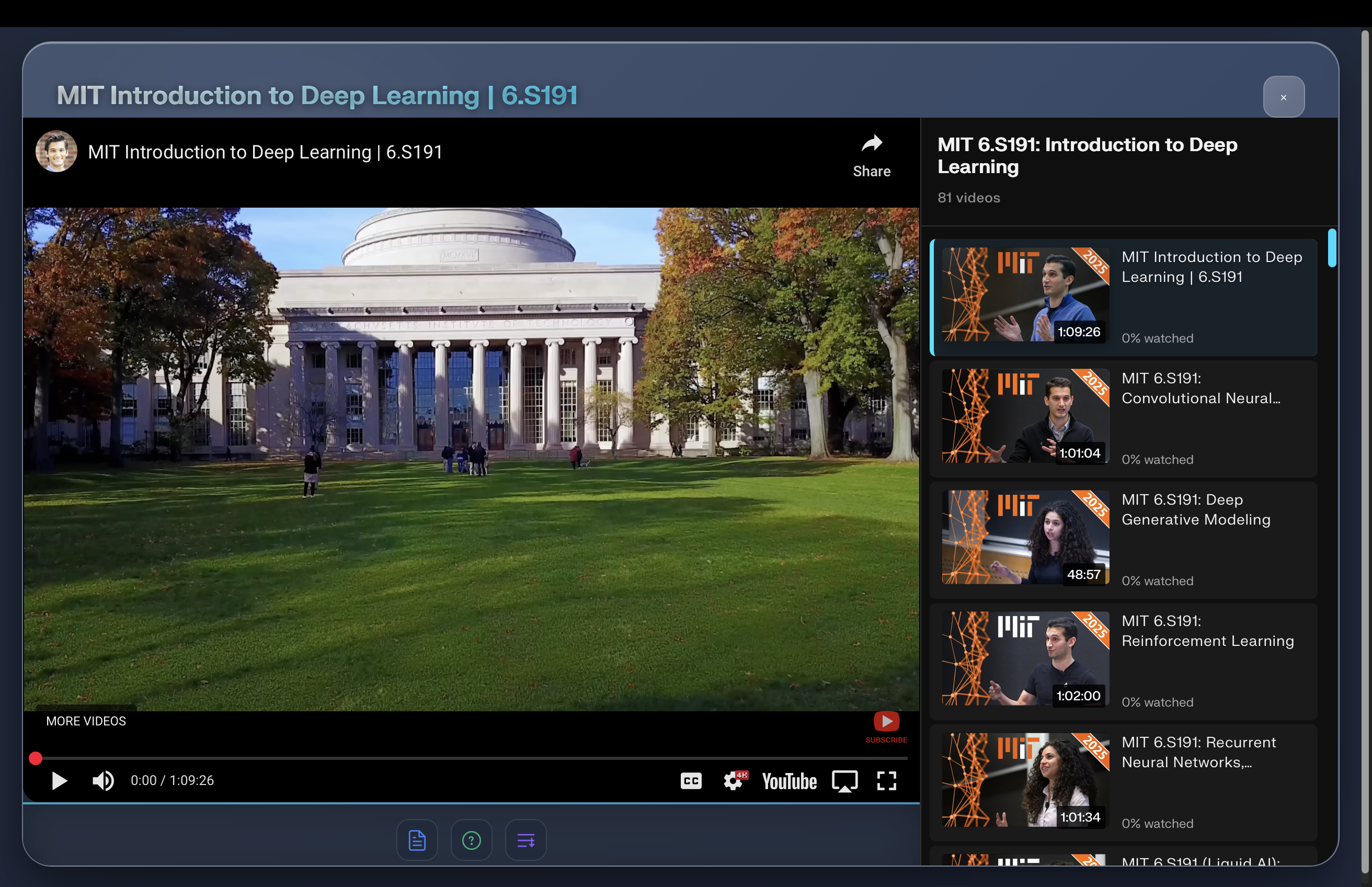This screenshot has height=887, width=1372.
Task: Click the playlist heading 'MIT 6.S191: Introduction to Deep Learning'
Action: (x=1087, y=155)
